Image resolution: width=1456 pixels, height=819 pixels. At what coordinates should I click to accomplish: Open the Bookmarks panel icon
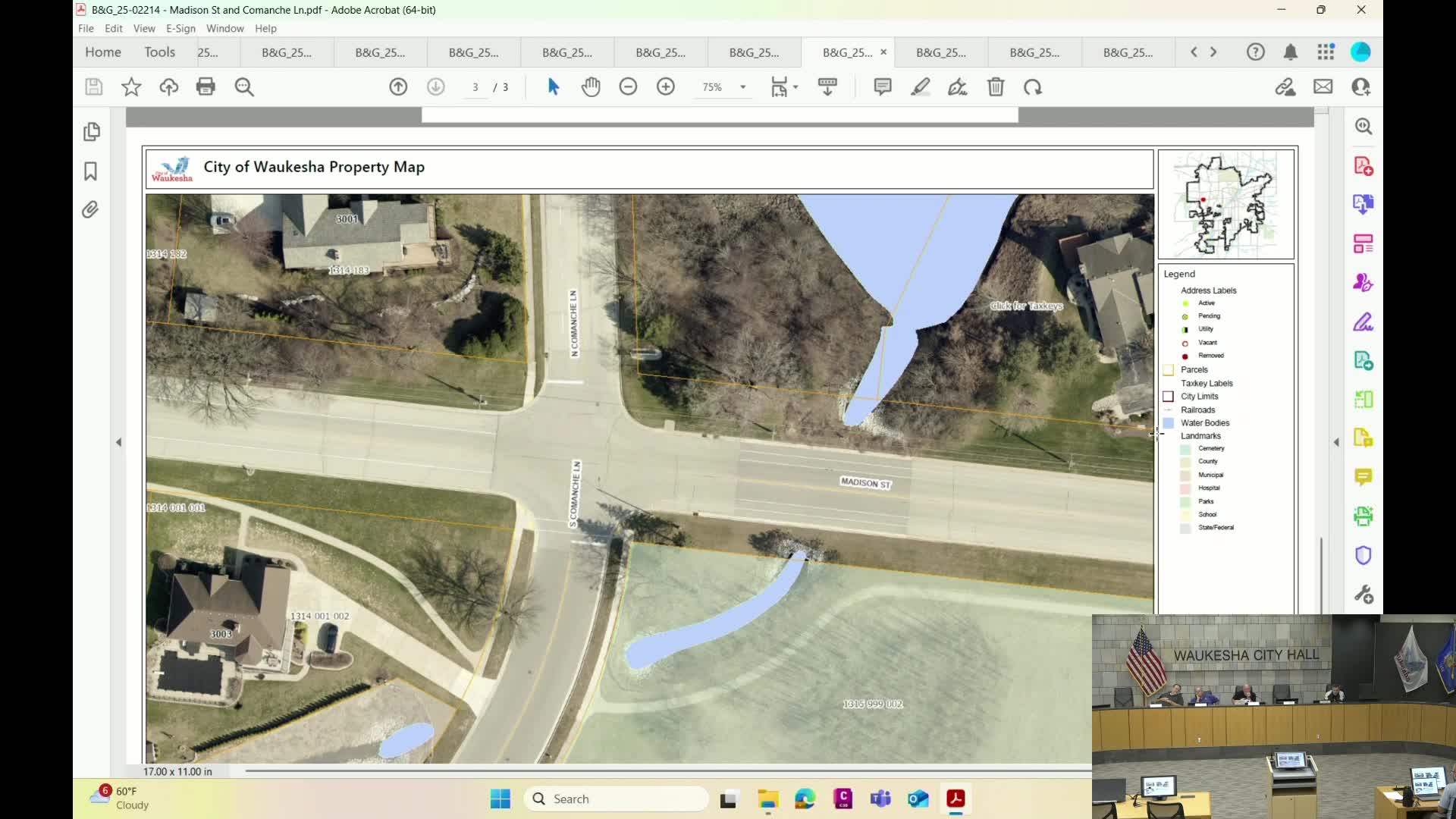[x=91, y=171]
